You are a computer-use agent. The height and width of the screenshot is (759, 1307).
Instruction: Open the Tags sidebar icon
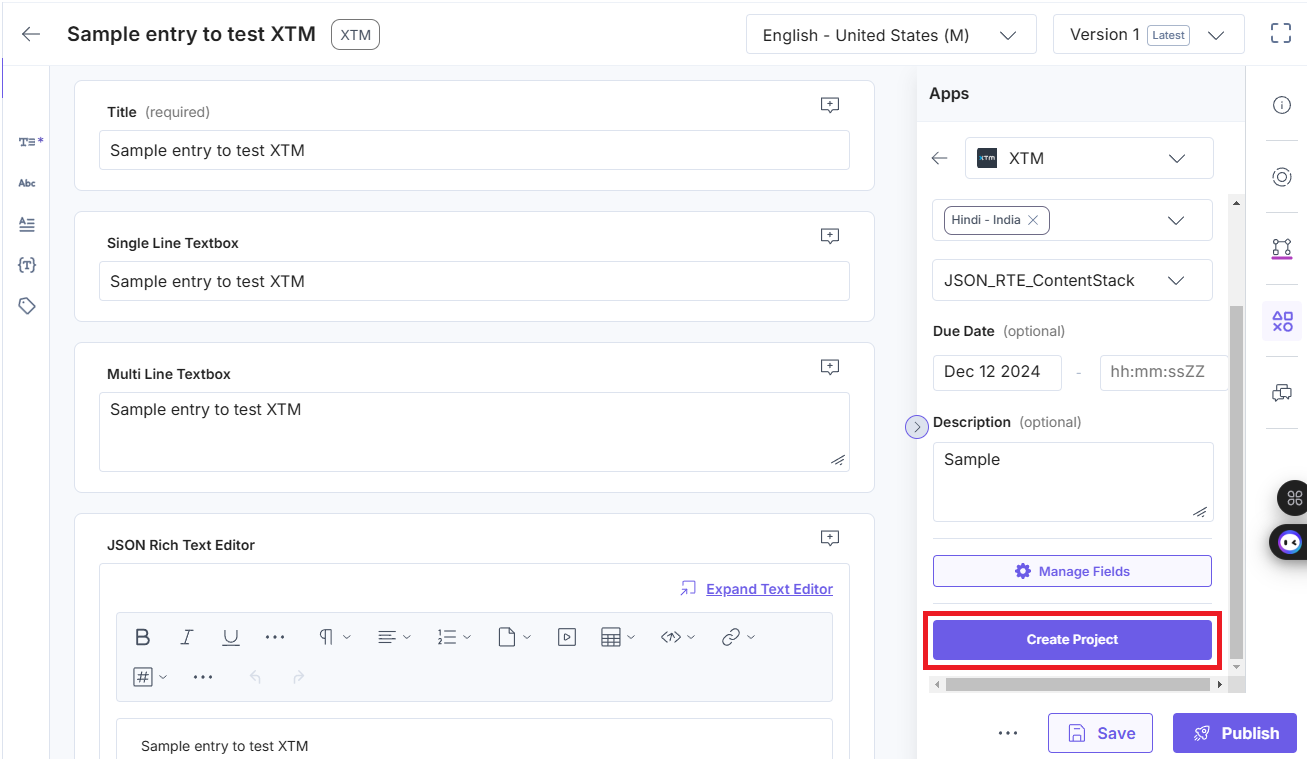tap(27, 306)
